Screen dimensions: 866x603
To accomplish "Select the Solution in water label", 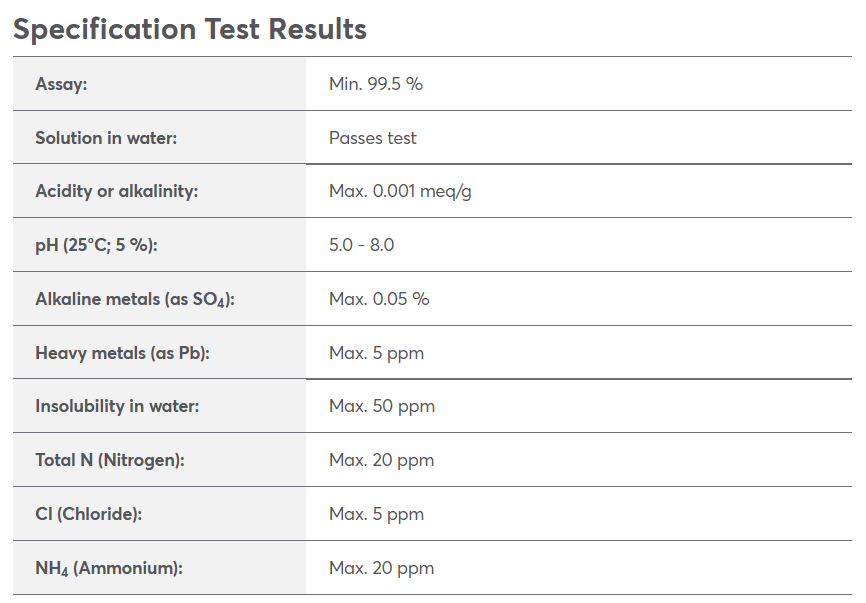I will pos(106,138).
